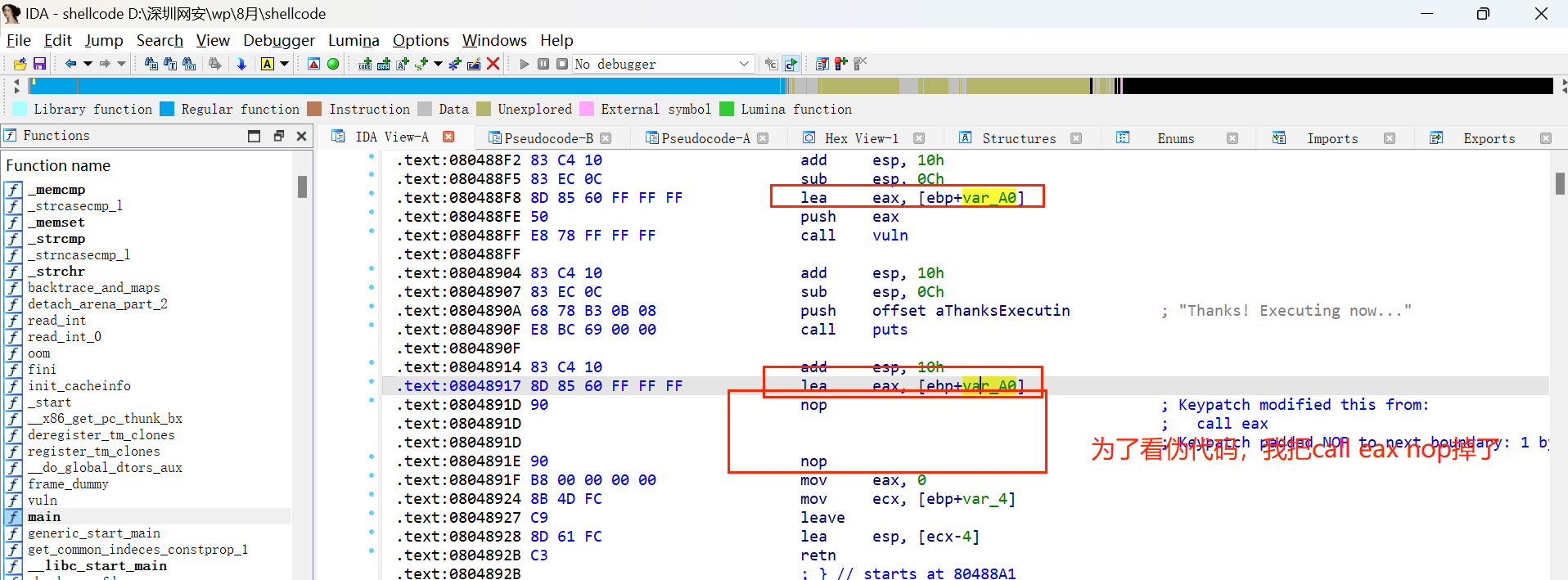This screenshot has width=1568, height=580.
Task: Select the vuln function in list
Action: pos(43,500)
